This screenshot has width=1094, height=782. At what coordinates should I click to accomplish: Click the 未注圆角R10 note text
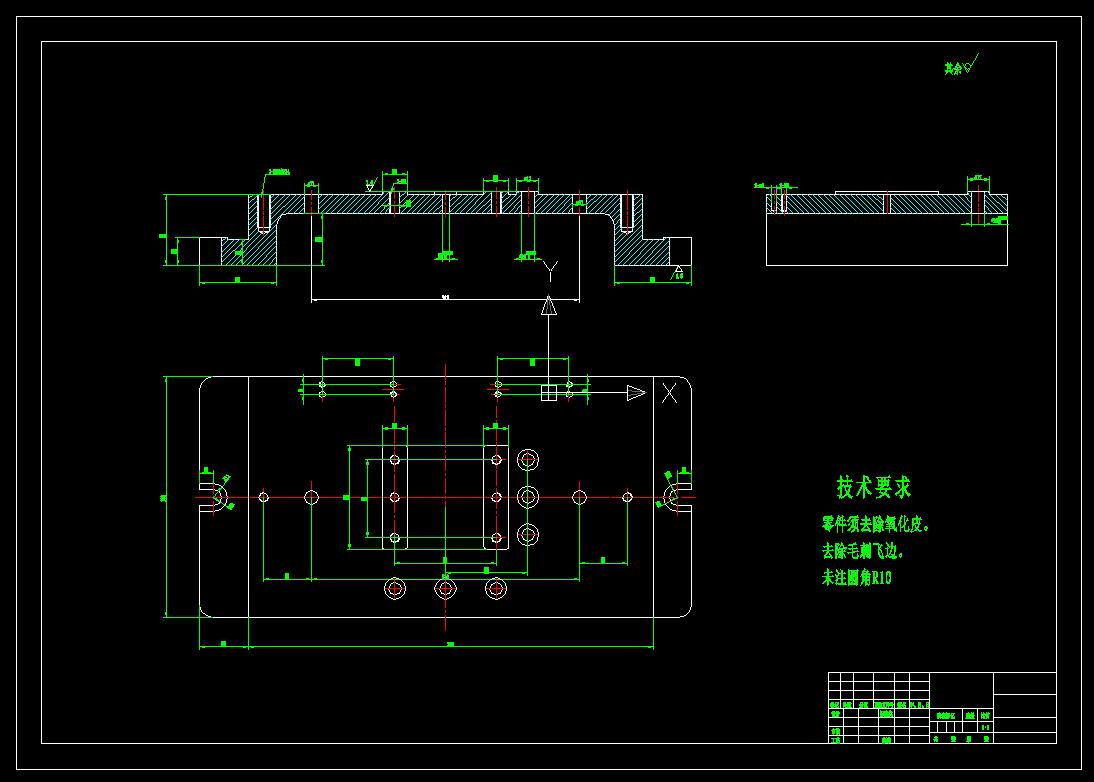[x=856, y=578]
